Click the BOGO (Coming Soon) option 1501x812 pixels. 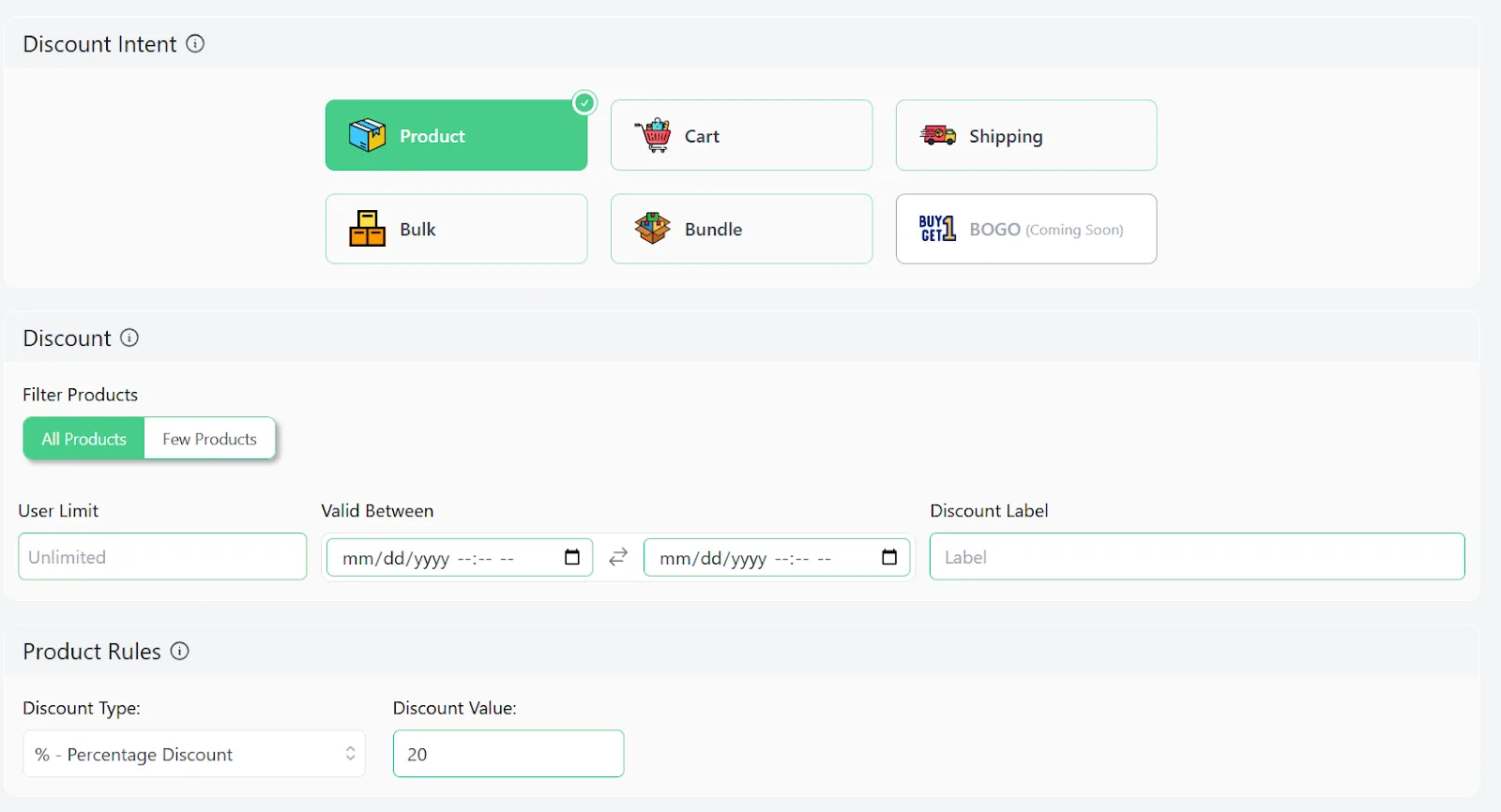[x=1026, y=229]
